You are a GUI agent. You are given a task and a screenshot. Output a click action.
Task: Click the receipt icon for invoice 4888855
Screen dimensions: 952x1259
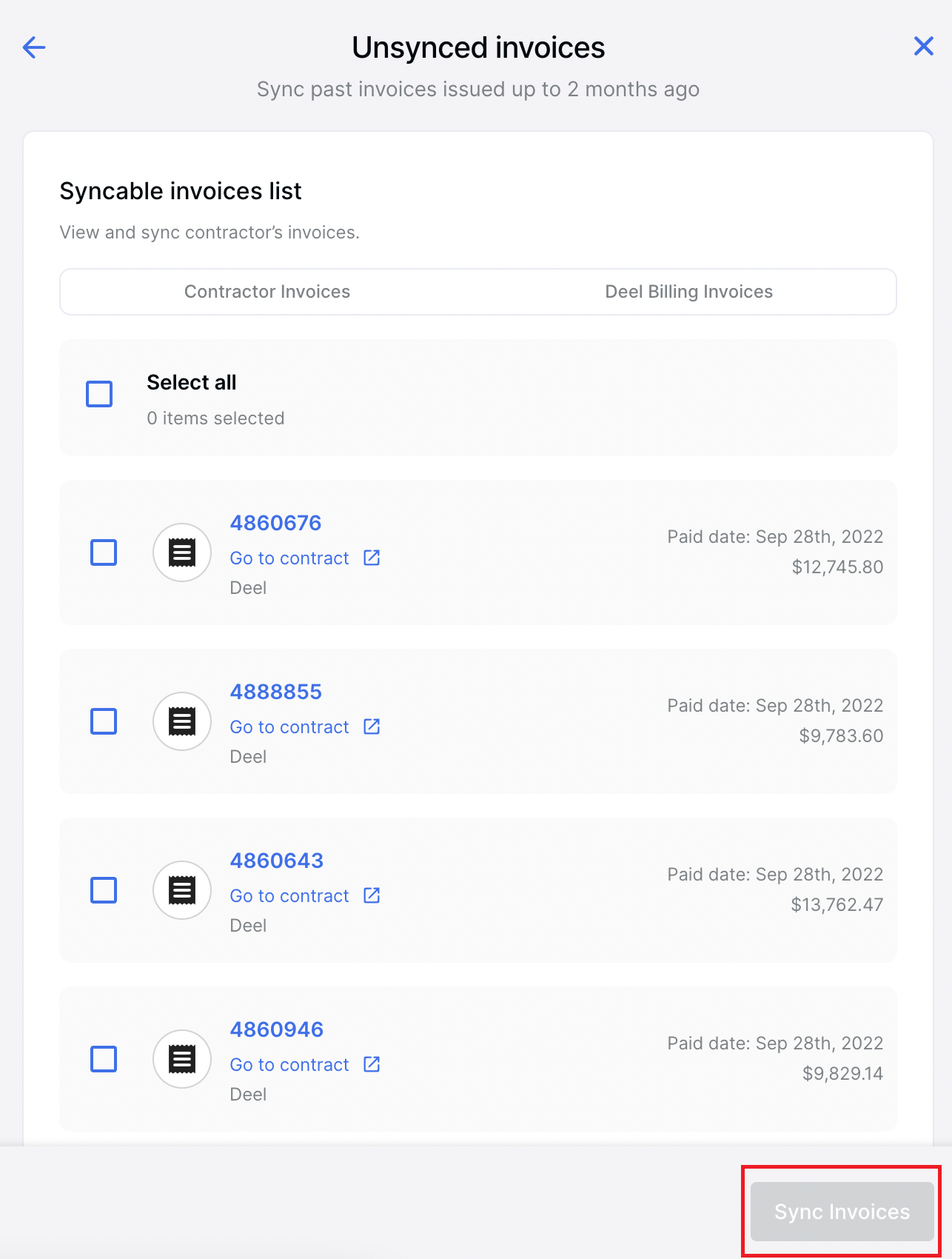tap(182, 721)
